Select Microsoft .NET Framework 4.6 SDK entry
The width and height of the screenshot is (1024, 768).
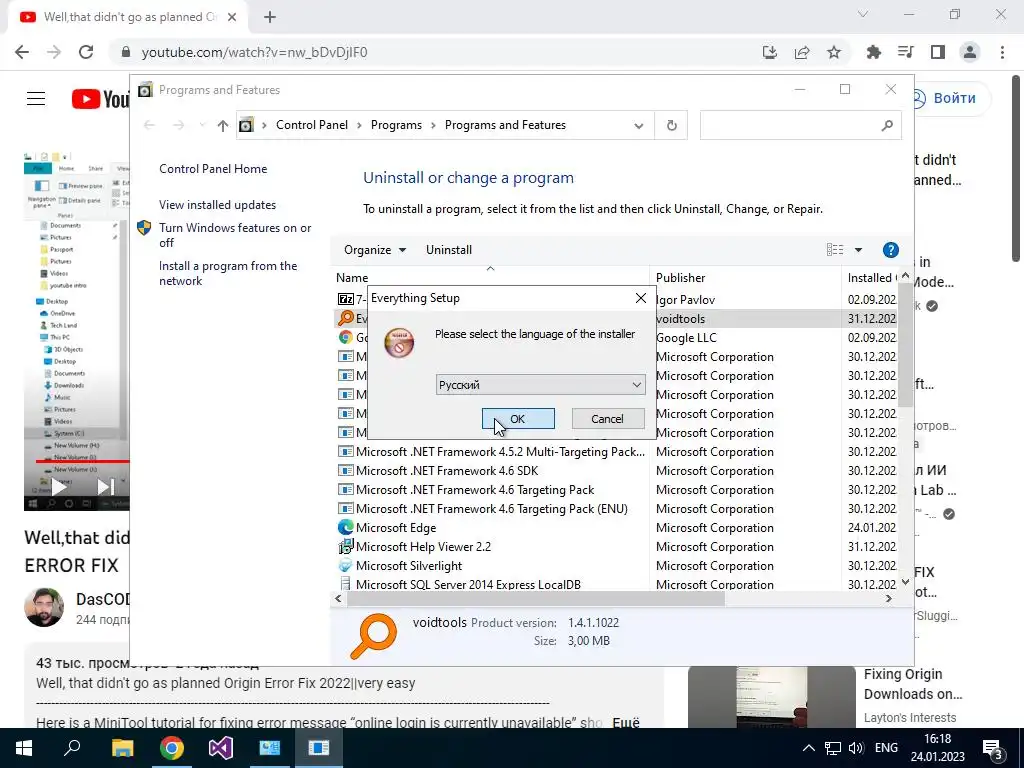447,471
